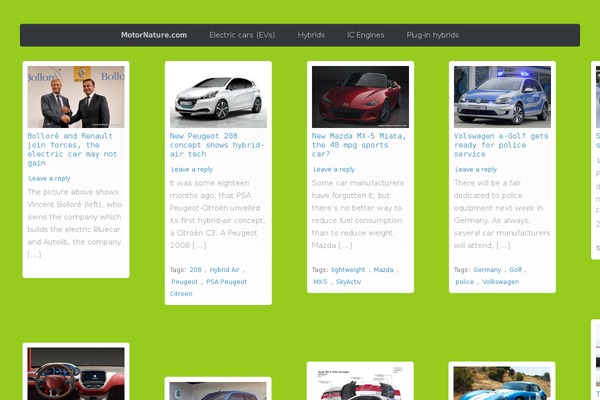View the white Peugeot 208 concept image

218,97
